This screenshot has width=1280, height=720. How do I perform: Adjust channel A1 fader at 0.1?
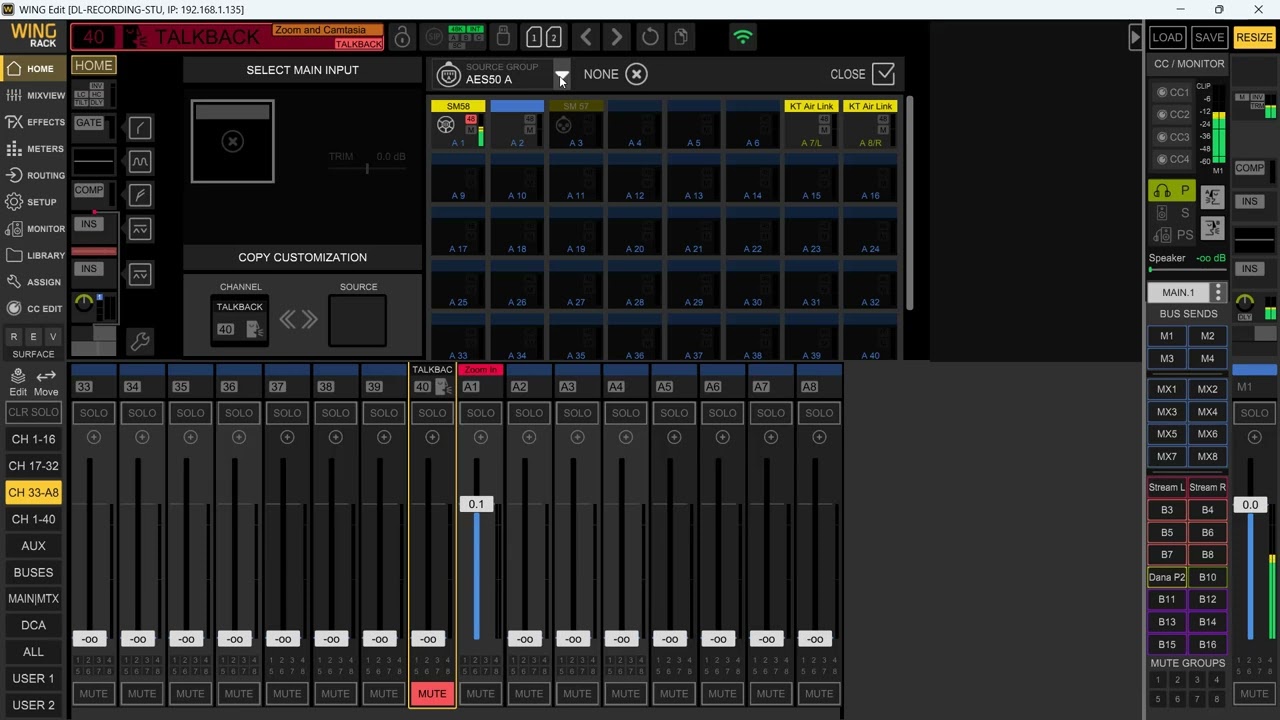[x=476, y=505]
